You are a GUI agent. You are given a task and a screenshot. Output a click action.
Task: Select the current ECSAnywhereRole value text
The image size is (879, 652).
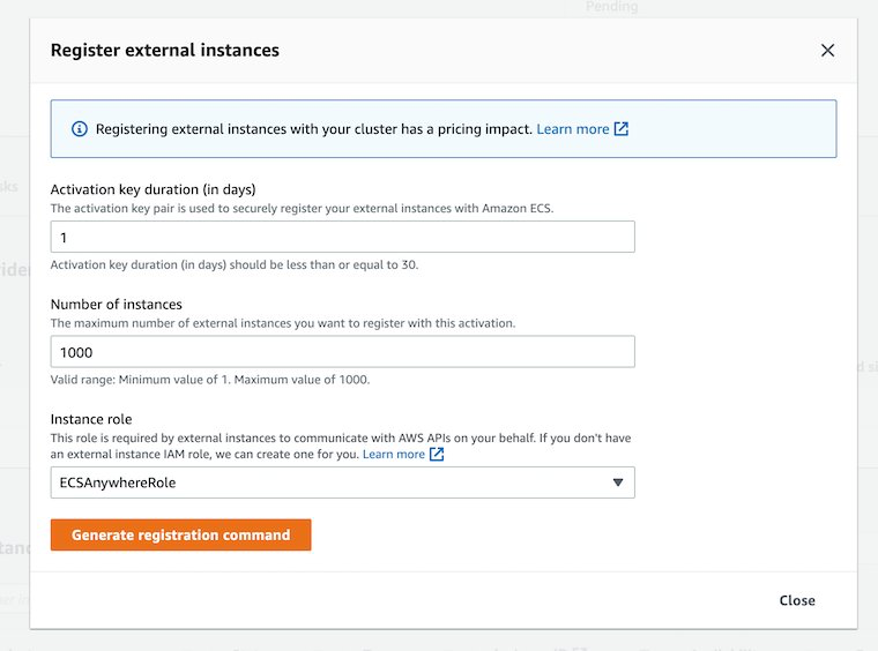tap(120, 482)
